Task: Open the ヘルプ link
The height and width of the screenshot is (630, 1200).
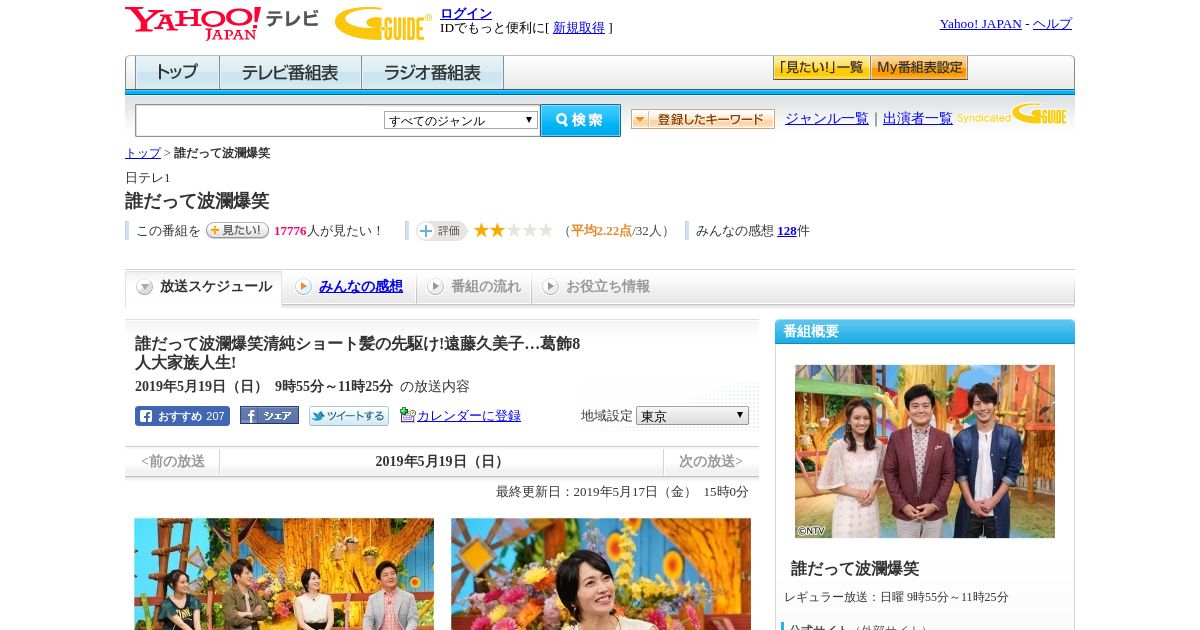Action: 1052,24
